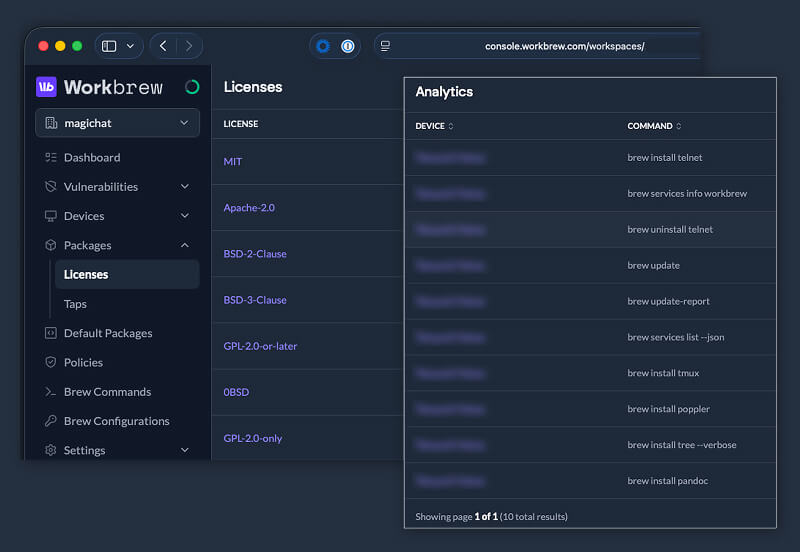
Task: Collapse the Packages section chevron
Action: pyautogui.click(x=185, y=245)
